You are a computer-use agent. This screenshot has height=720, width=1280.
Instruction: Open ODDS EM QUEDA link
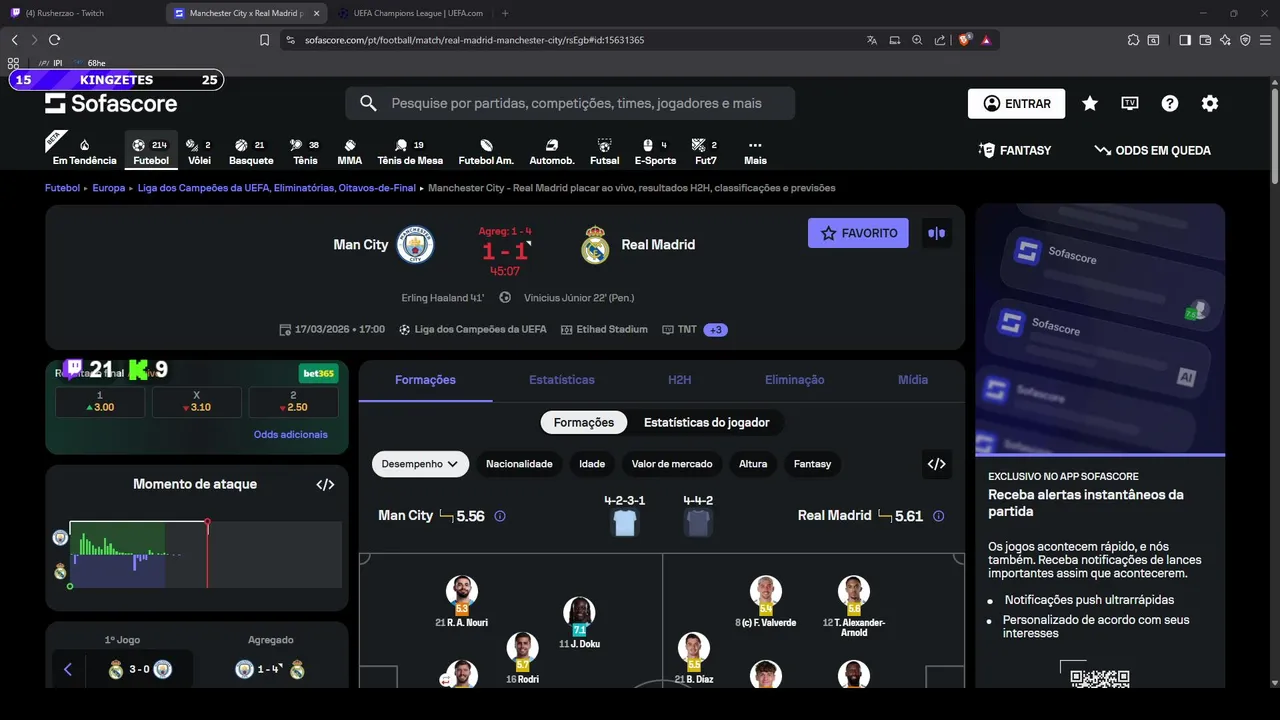[1153, 150]
